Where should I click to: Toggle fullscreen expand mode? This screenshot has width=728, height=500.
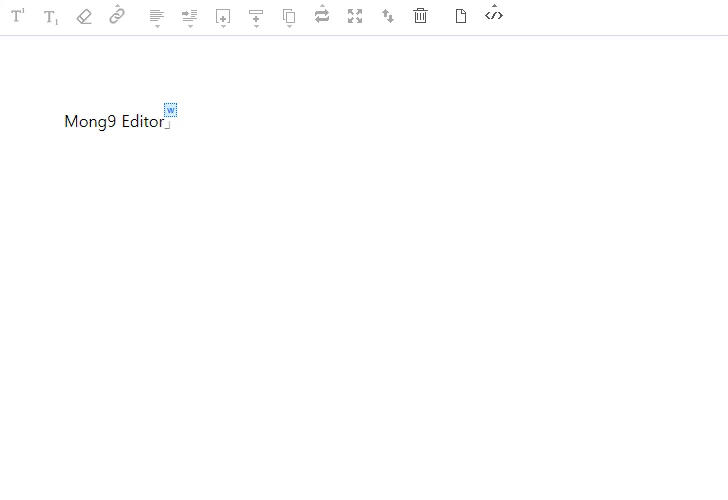[x=355, y=16]
